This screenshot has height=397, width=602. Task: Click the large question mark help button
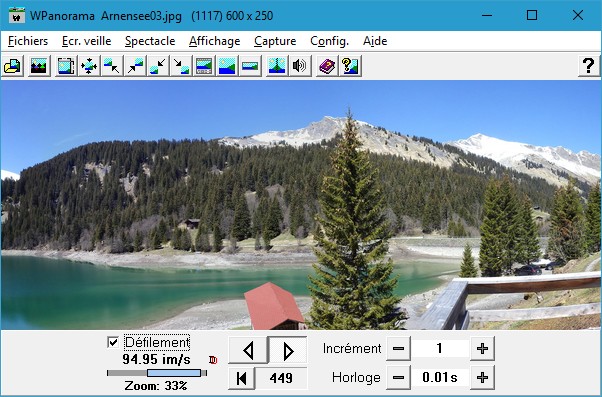tap(589, 66)
